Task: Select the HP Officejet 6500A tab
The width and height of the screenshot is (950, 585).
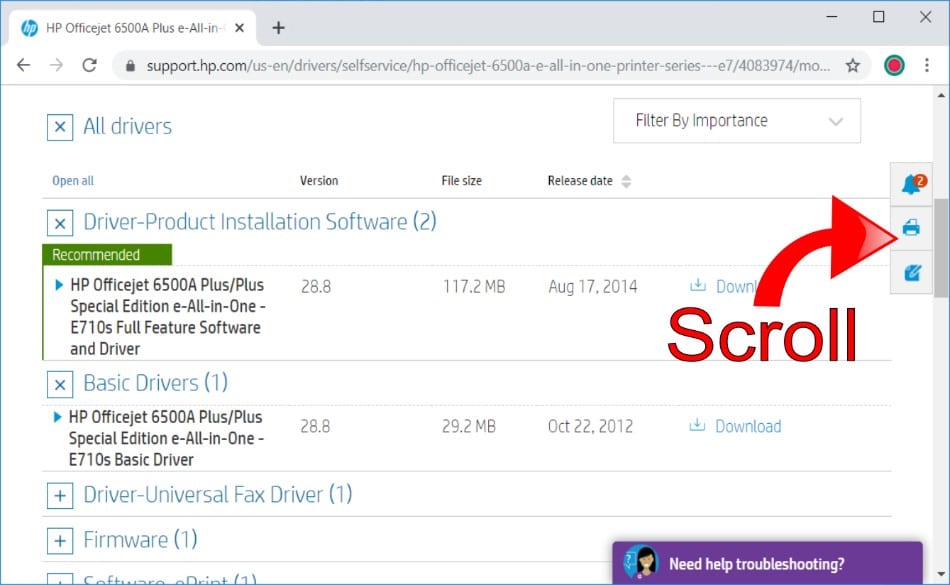Action: [130, 27]
